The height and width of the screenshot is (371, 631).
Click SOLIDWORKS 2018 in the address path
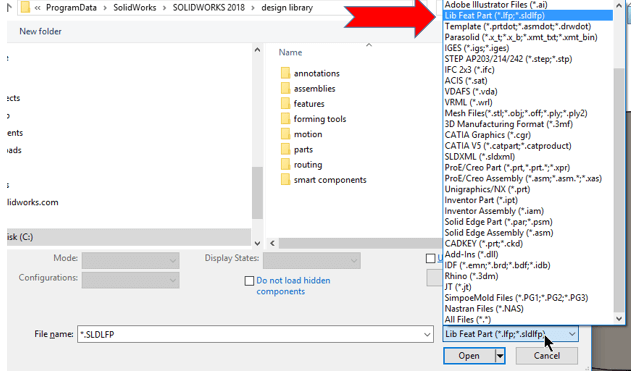point(208,7)
